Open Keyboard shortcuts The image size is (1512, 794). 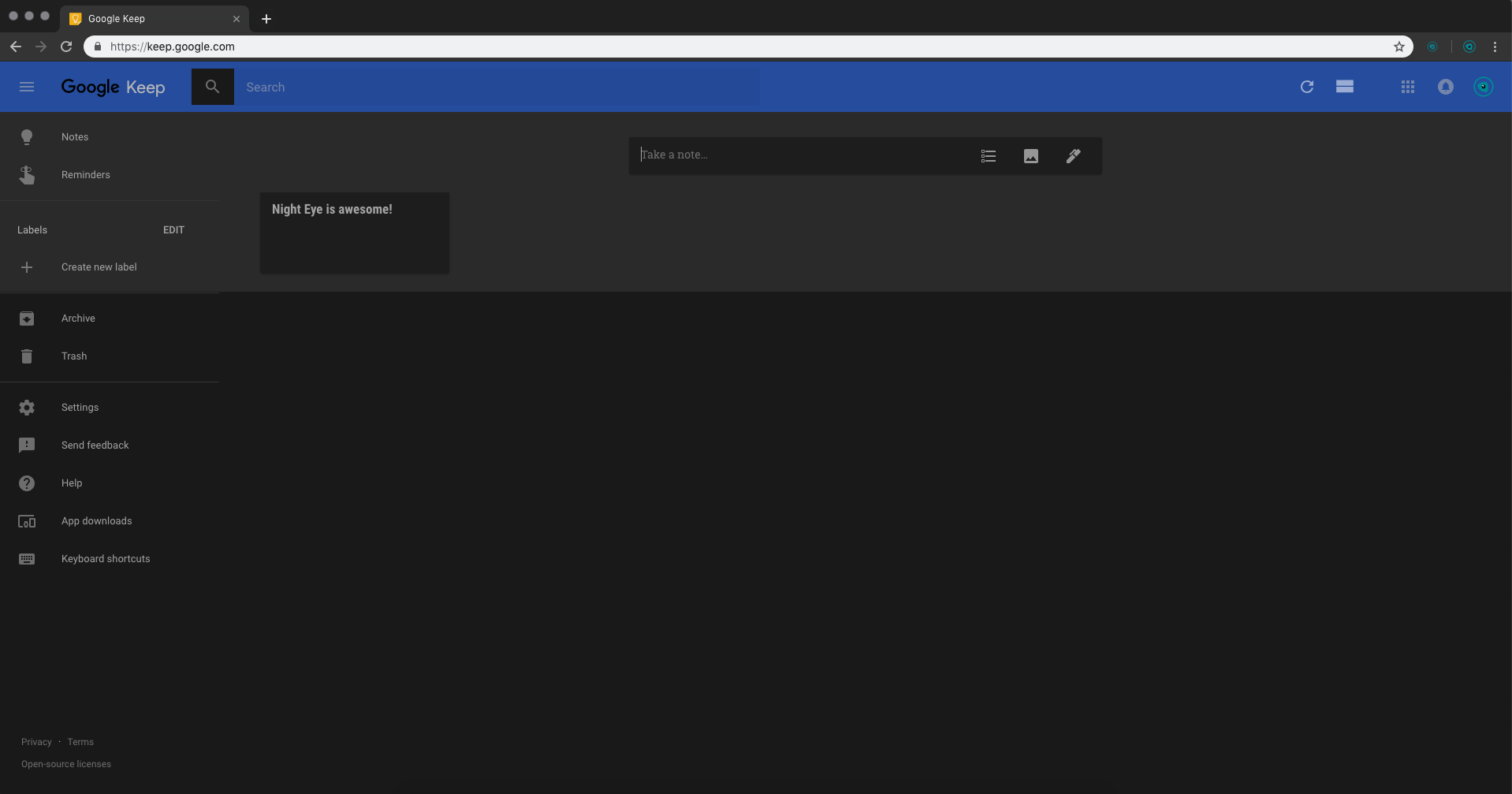tap(110, 559)
